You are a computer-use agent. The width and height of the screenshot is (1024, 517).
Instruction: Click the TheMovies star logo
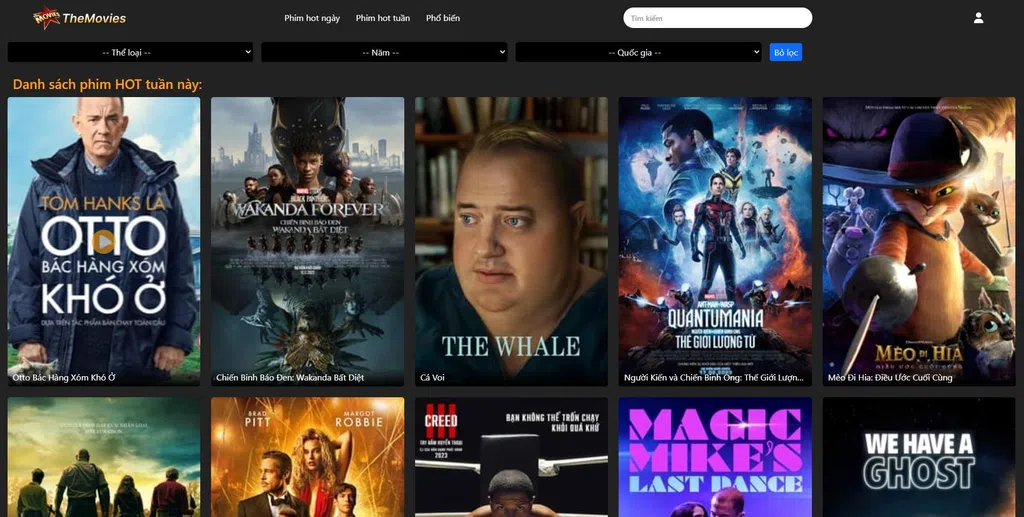pyautogui.click(x=46, y=18)
